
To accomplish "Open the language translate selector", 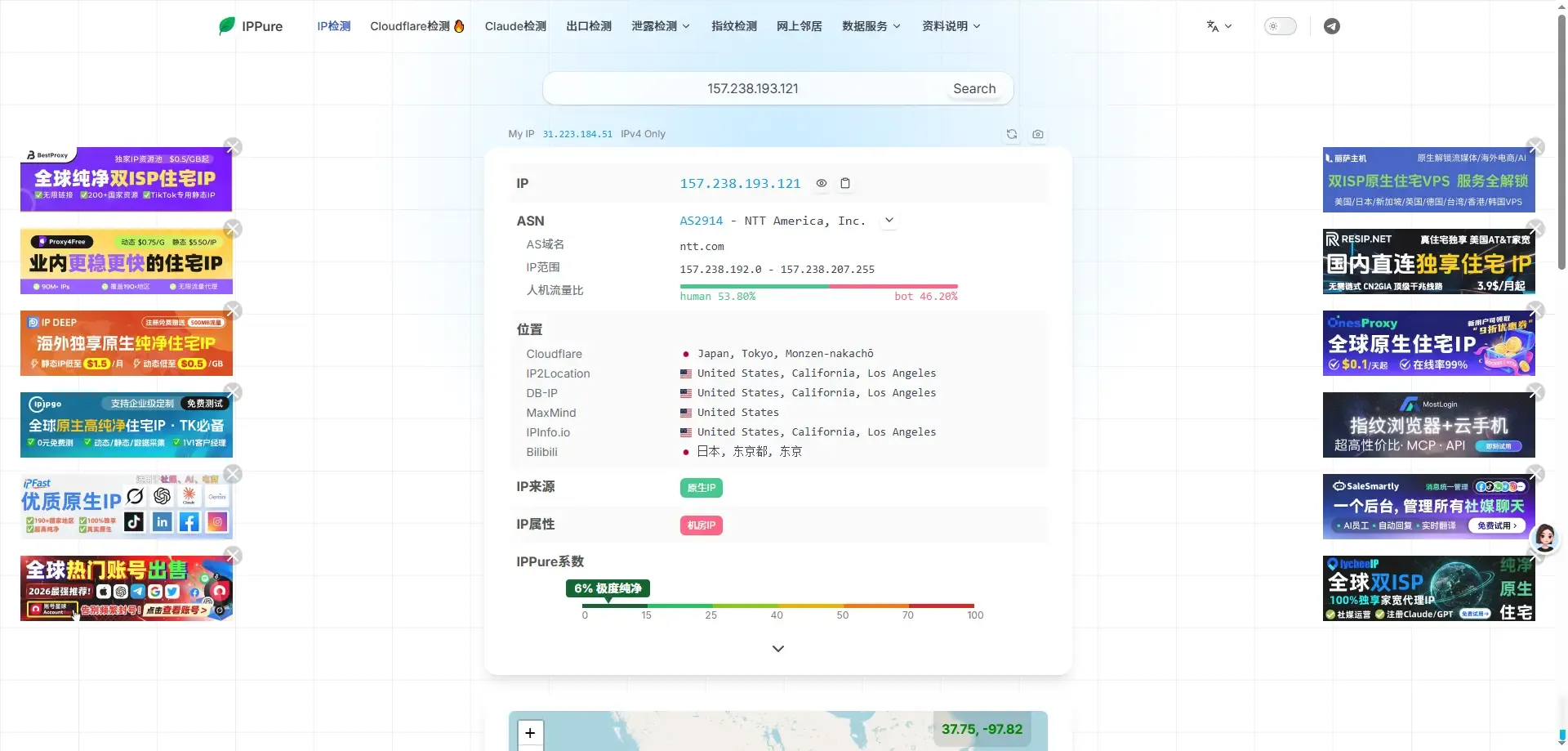I will coord(1218,26).
